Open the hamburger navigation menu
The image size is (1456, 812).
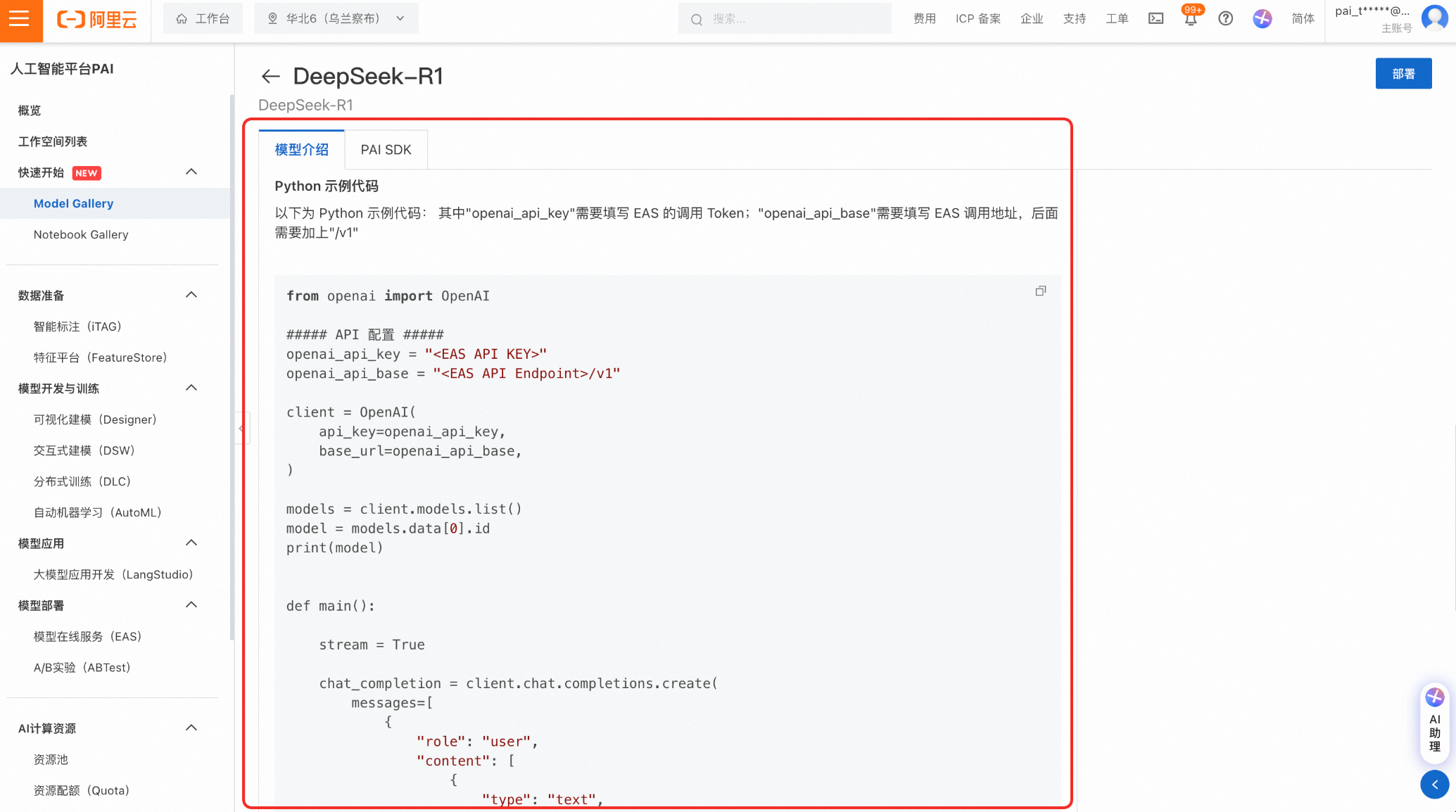20,19
